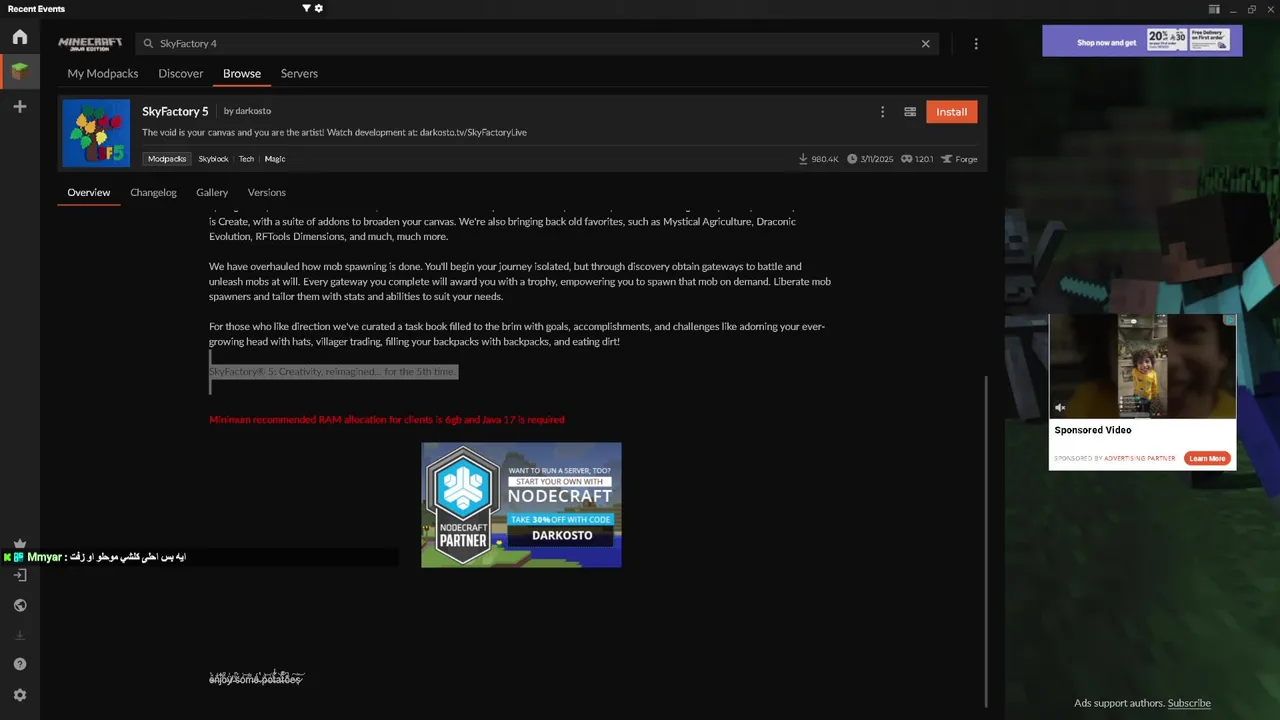Click the 980.4K downloads icon

point(803,159)
